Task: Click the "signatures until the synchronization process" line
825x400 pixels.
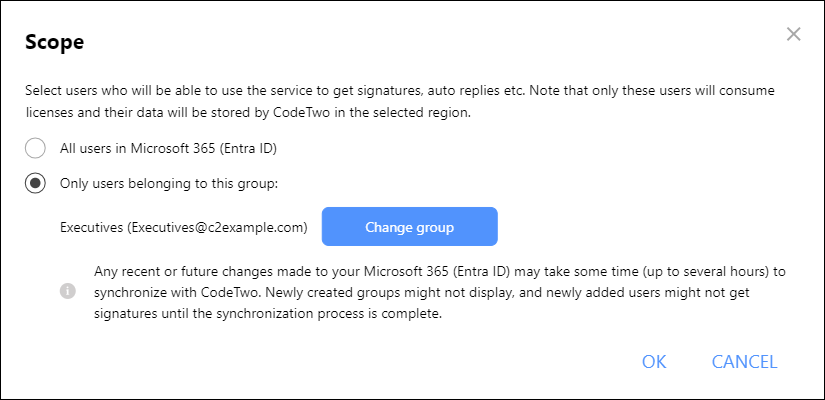Action: pyautogui.click(x=266, y=315)
